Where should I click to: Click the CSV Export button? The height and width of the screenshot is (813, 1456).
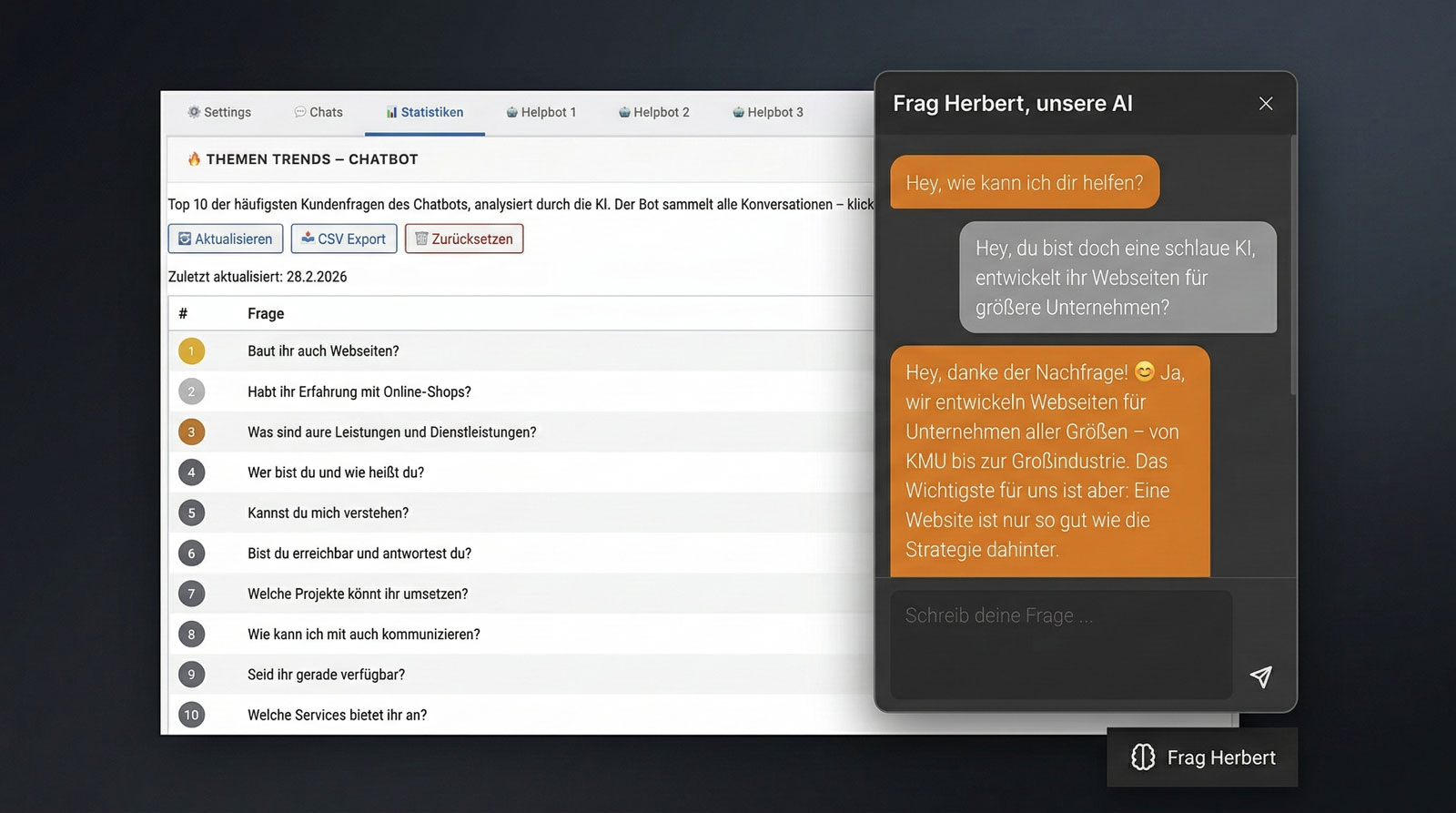point(344,239)
